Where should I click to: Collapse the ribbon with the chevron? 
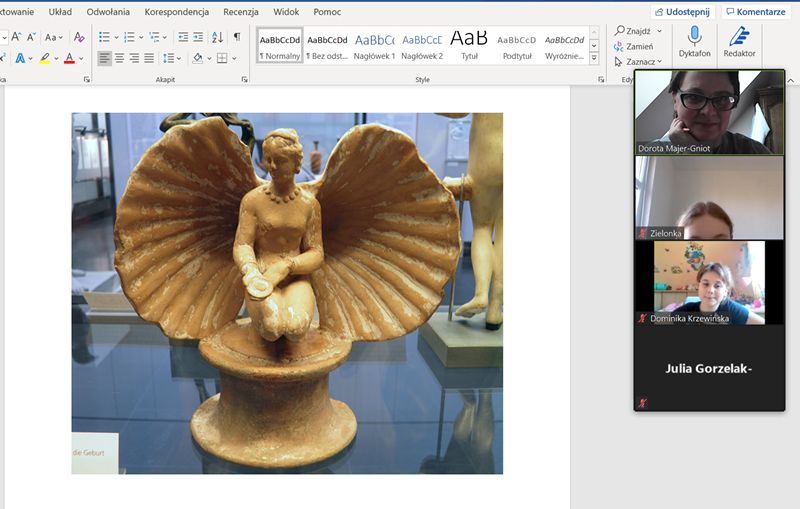pyautogui.click(x=790, y=81)
